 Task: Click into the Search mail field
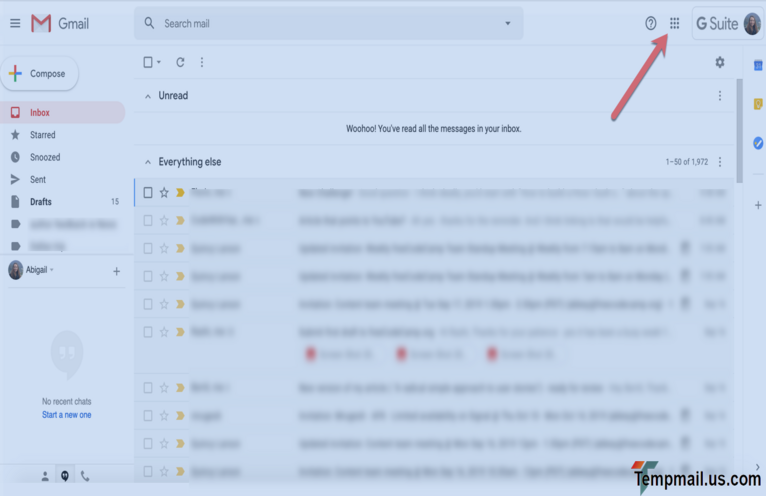(320, 23)
